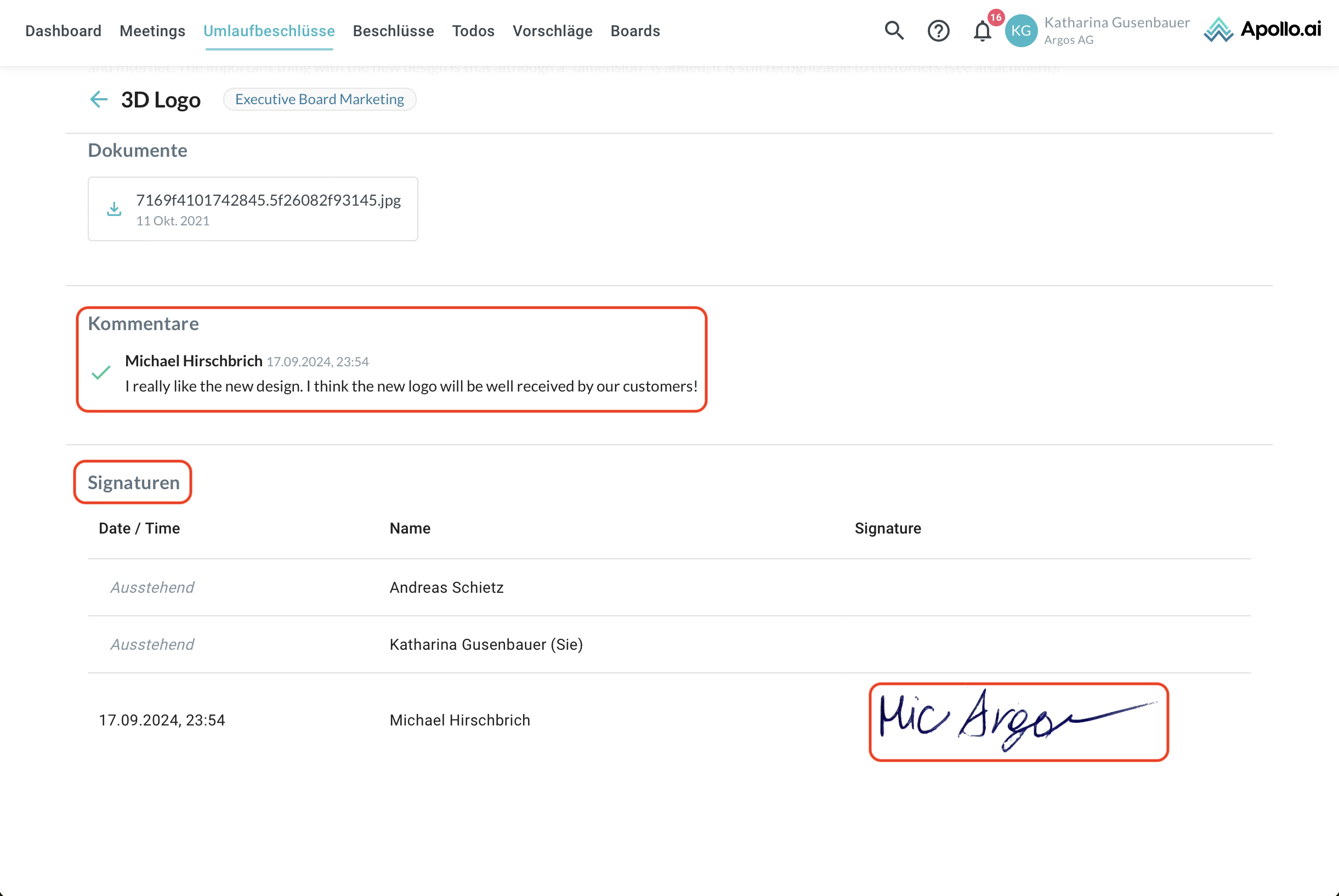Switch to the Meetings tab
1339x896 pixels.
[152, 31]
